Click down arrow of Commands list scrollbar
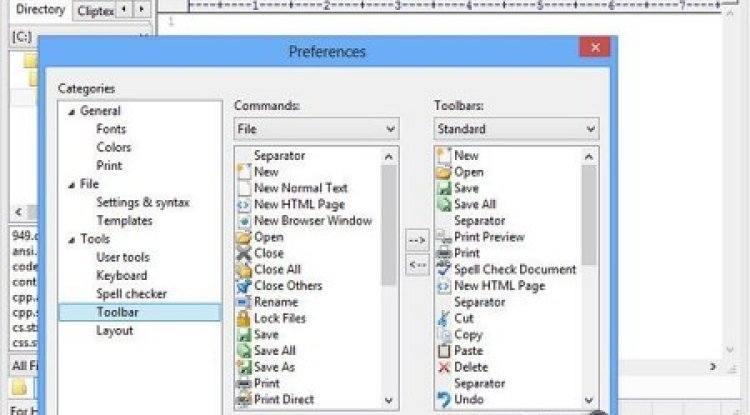The width and height of the screenshot is (750, 415). (388, 400)
